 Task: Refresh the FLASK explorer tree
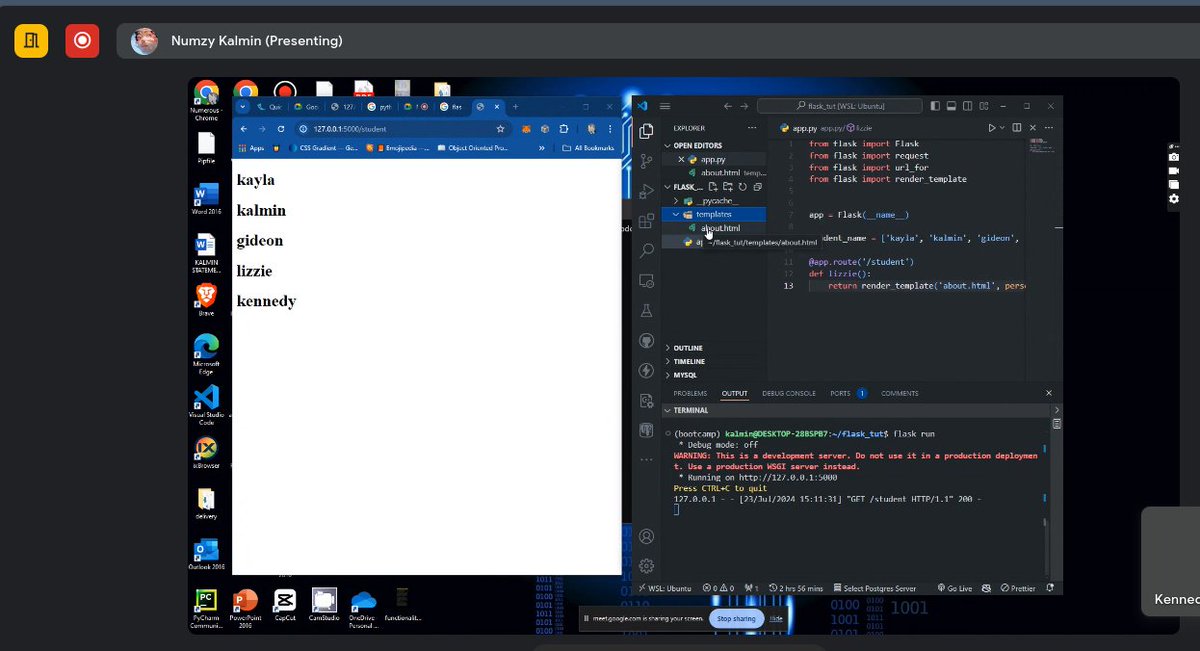point(742,187)
